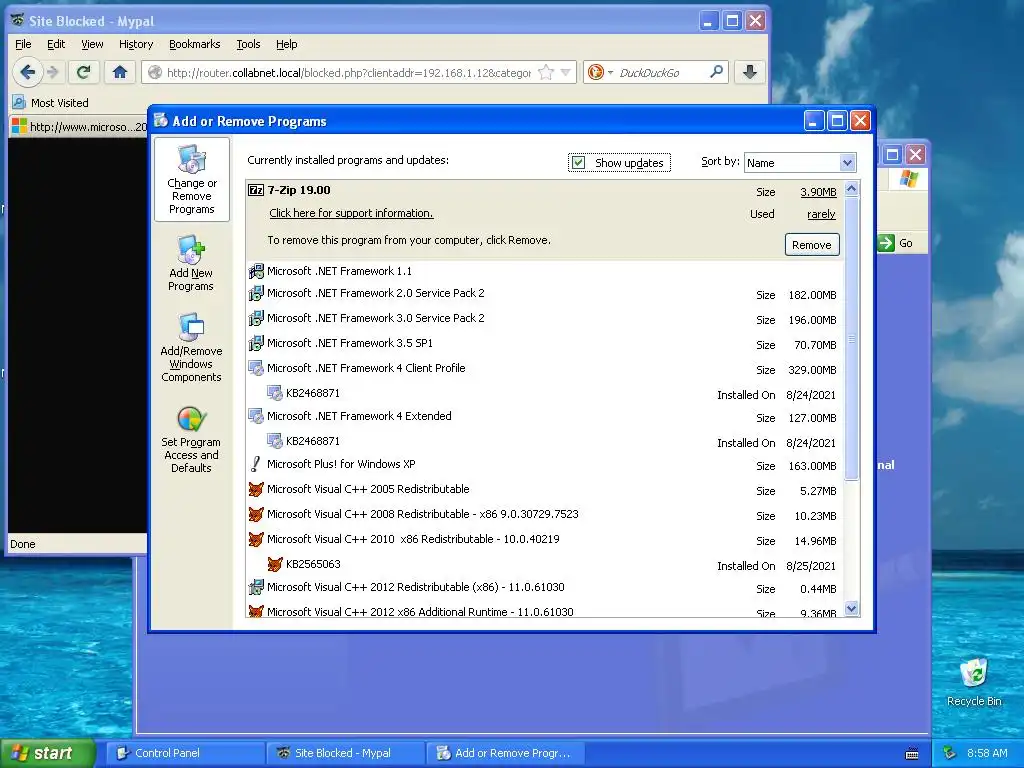Click the Visual C++ 2010 x86 Redistributable icon
The image size is (1024, 768).
point(256,539)
